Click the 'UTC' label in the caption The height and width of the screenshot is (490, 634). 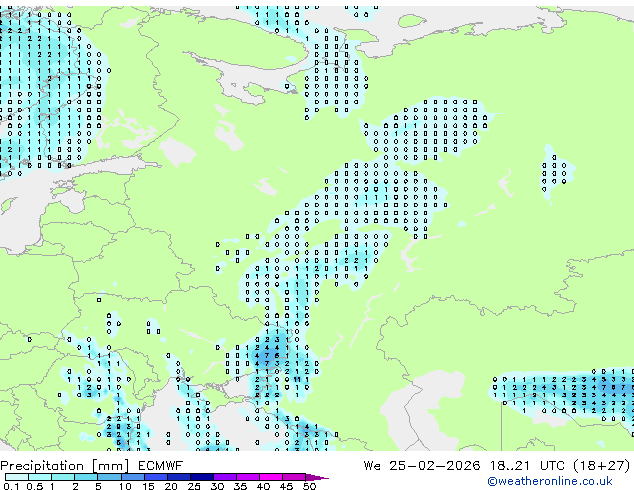pyautogui.click(x=552, y=466)
